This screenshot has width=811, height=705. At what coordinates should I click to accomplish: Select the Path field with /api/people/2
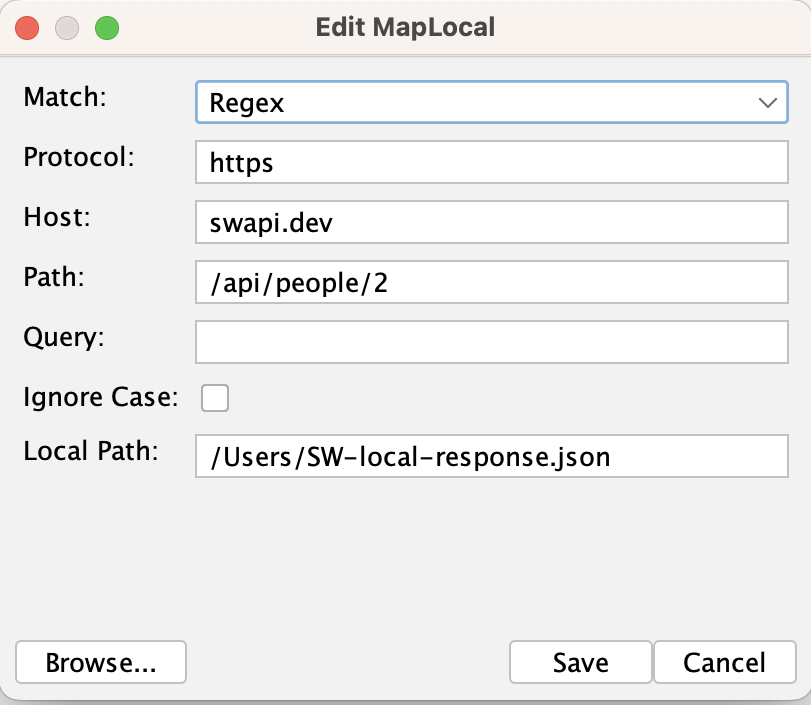[490, 282]
